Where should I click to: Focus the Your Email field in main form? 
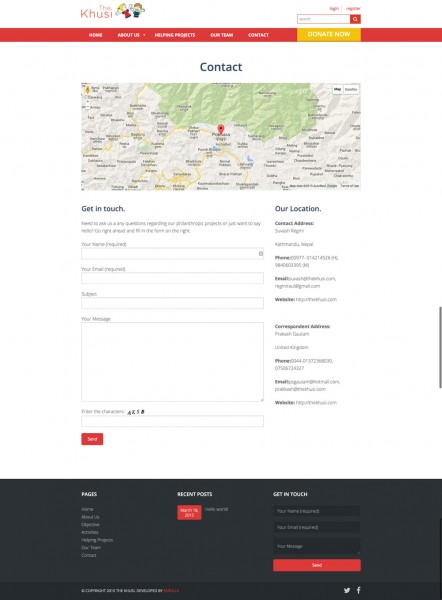pyautogui.click(x=172, y=278)
